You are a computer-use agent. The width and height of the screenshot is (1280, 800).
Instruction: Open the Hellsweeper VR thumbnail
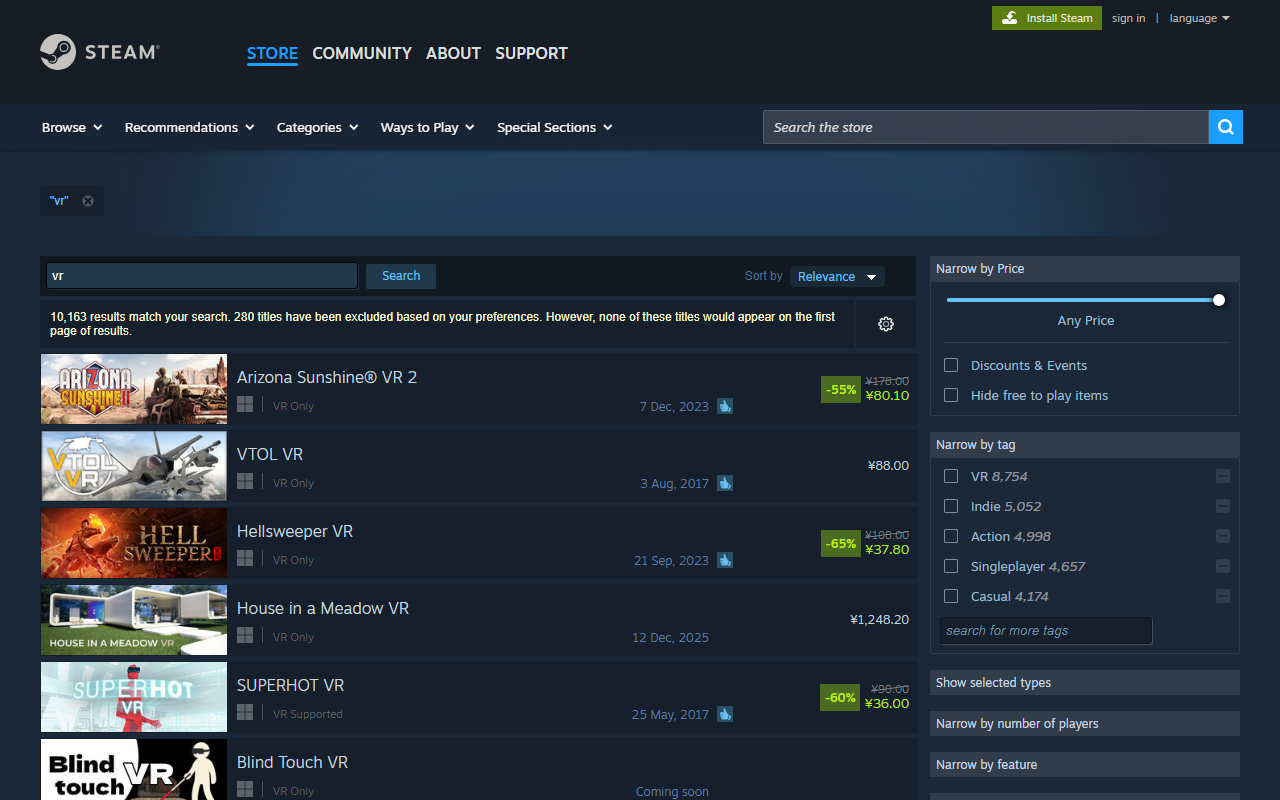pos(134,543)
